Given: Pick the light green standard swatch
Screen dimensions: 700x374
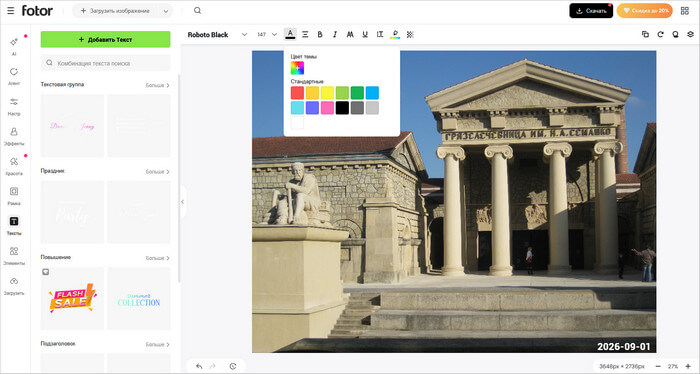Looking at the screenshot, I should click(342, 93).
